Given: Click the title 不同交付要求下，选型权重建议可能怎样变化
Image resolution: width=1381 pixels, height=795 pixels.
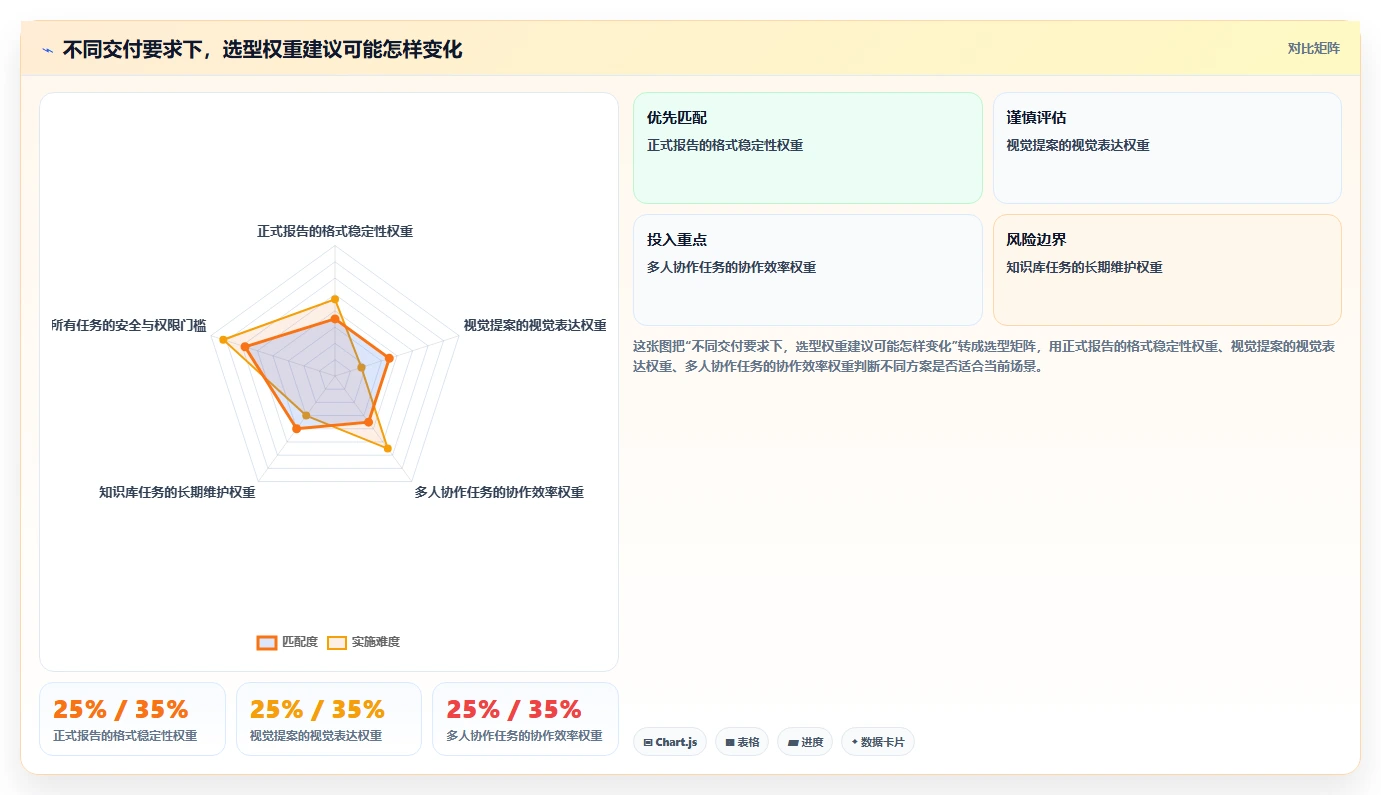Looking at the screenshot, I should (x=262, y=50).
